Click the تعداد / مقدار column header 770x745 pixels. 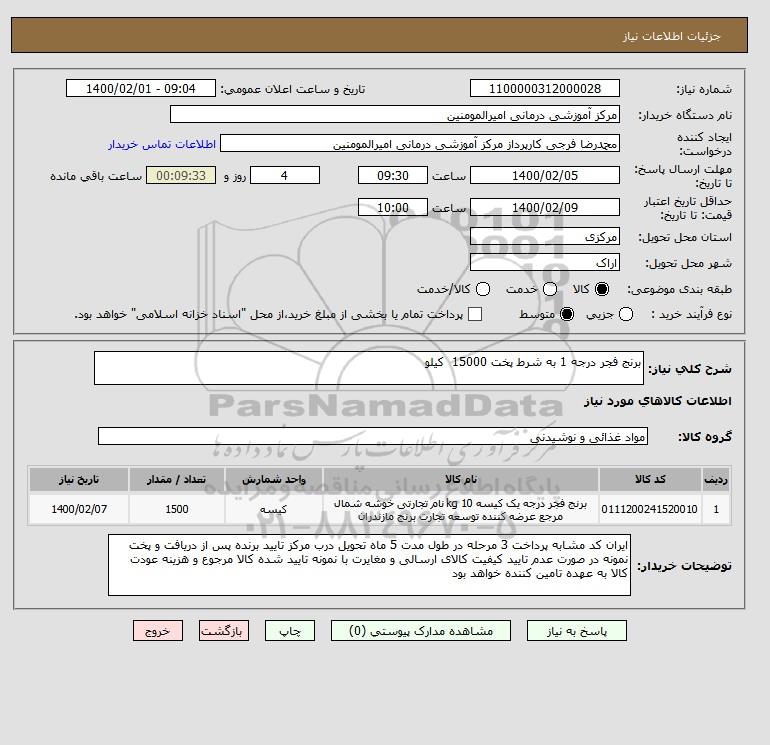pyautogui.click(x=177, y=480)
